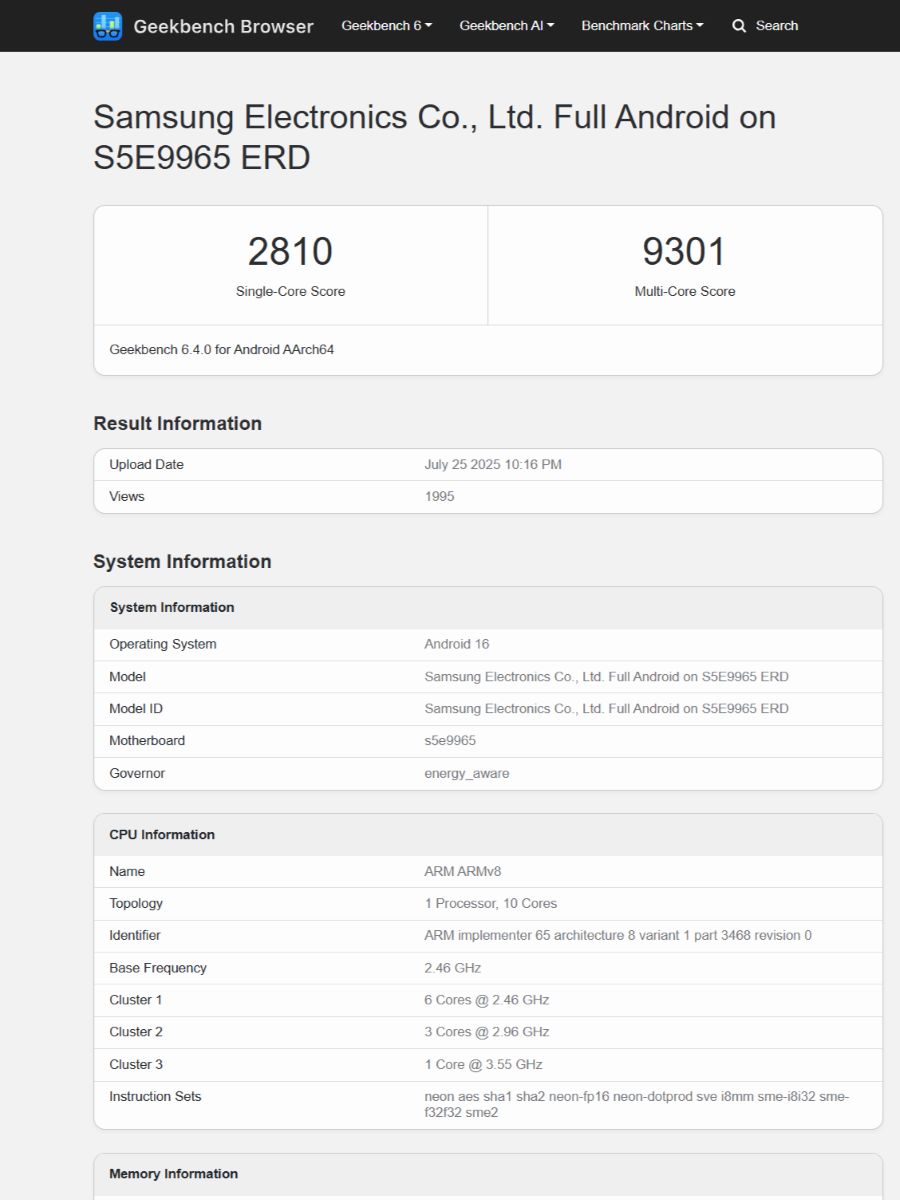Select the "Cluster 1" label
The width and height of the screenshot is (900, 1200).
(136, 1000)
